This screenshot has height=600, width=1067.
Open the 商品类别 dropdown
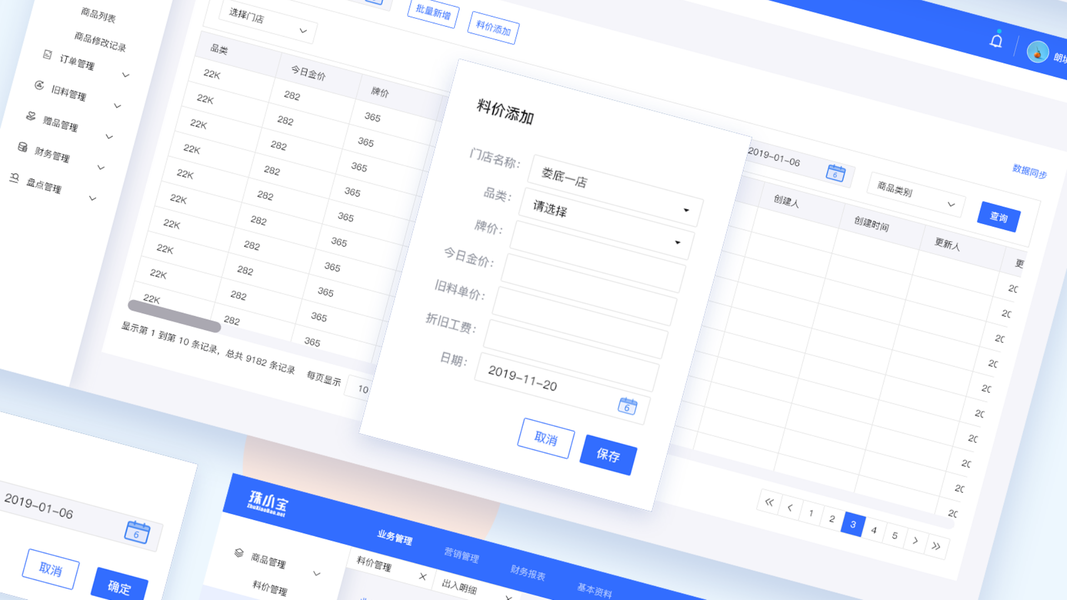(x=917, y=195)
